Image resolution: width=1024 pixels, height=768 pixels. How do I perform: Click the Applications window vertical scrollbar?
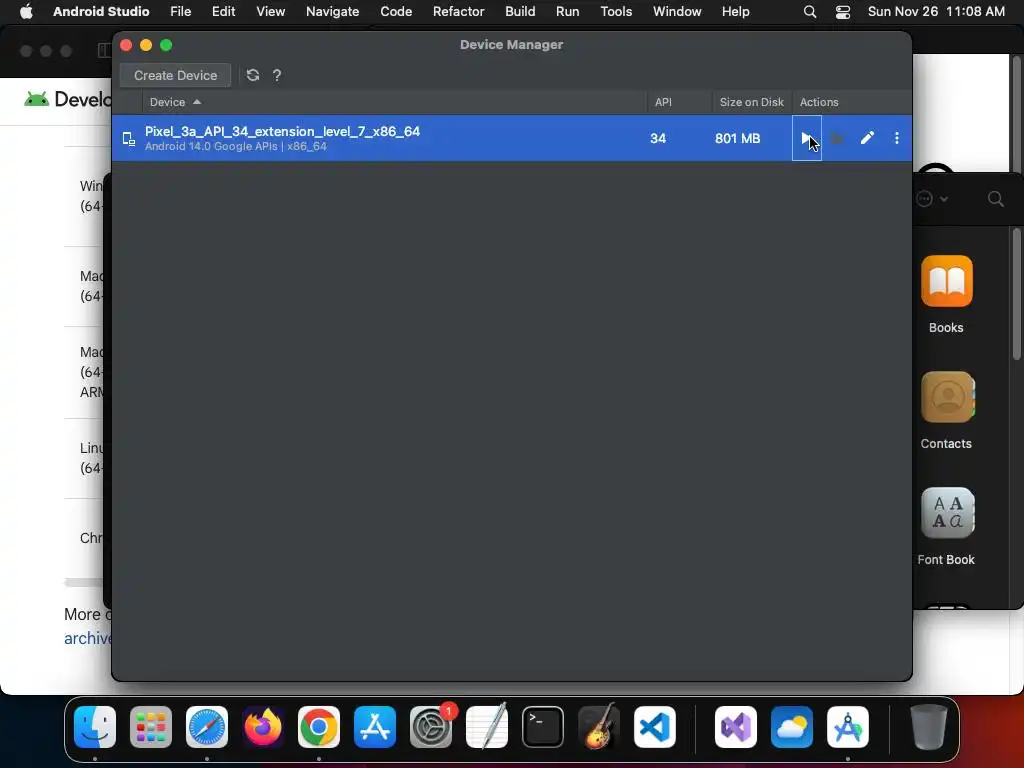(x=1017, y=294)
